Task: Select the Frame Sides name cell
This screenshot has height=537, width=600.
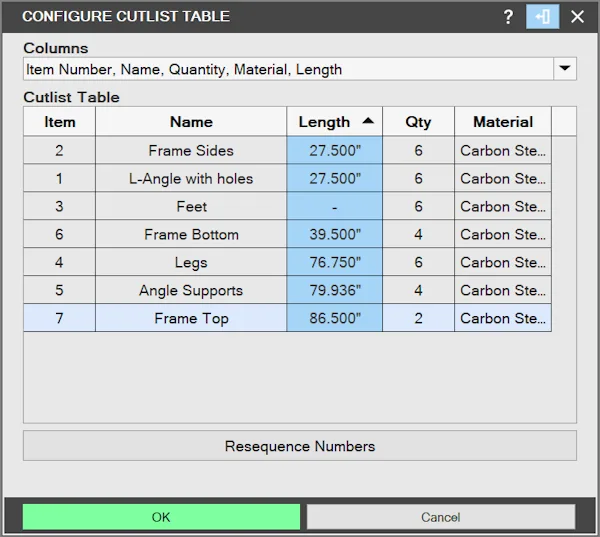Action: [191, 150]
